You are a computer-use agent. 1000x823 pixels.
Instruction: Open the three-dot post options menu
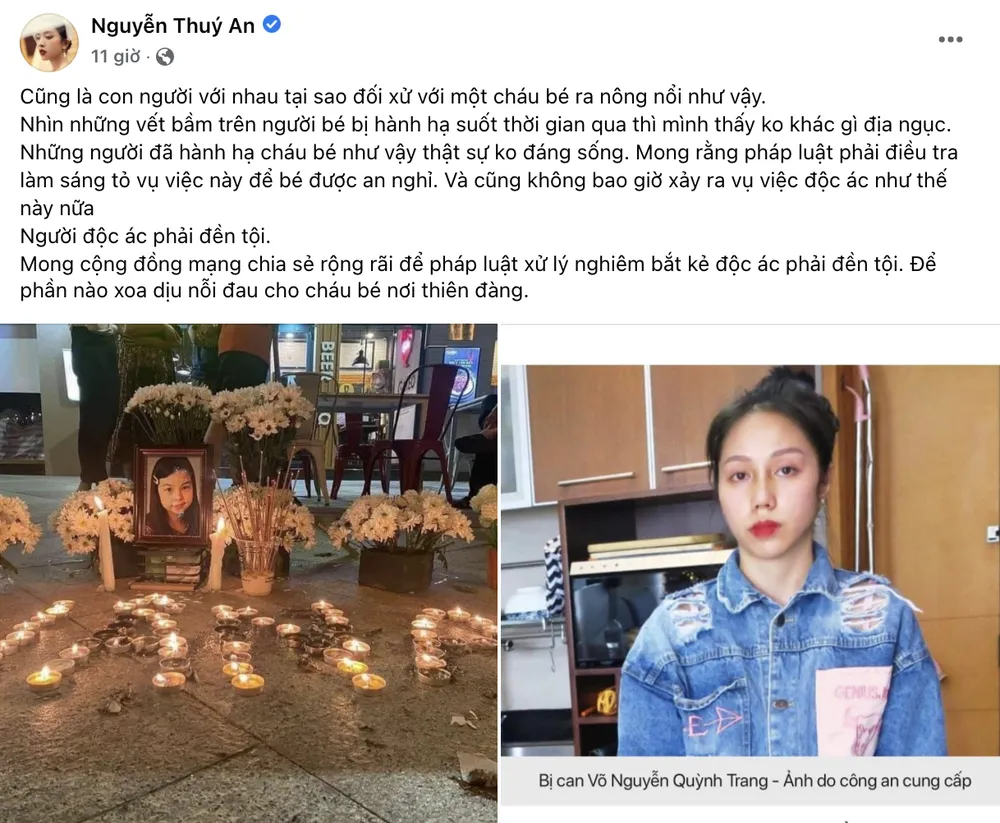[950, 40]
